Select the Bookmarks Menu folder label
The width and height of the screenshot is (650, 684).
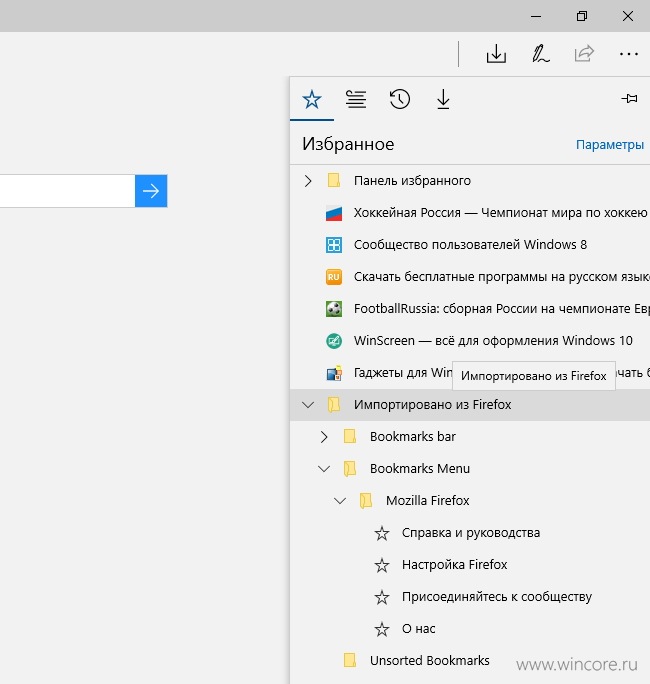coord(420,469)
